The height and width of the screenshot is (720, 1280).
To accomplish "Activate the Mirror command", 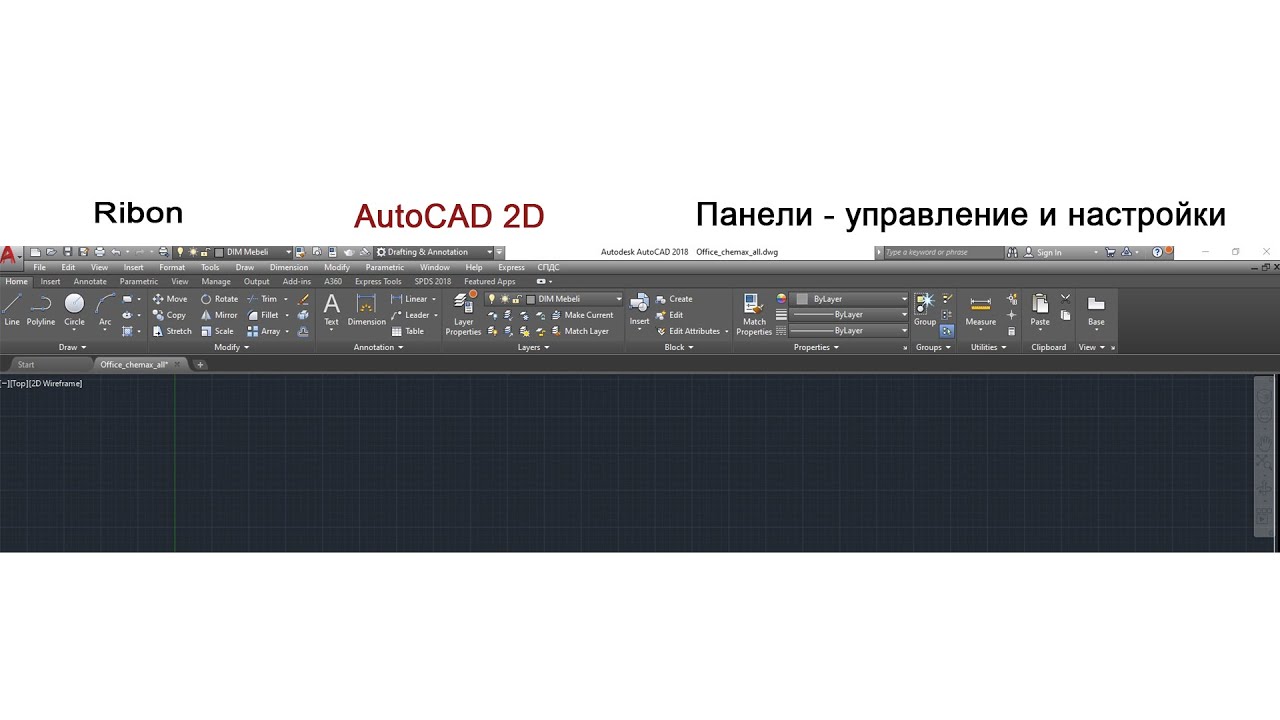I will click(219, 315).
